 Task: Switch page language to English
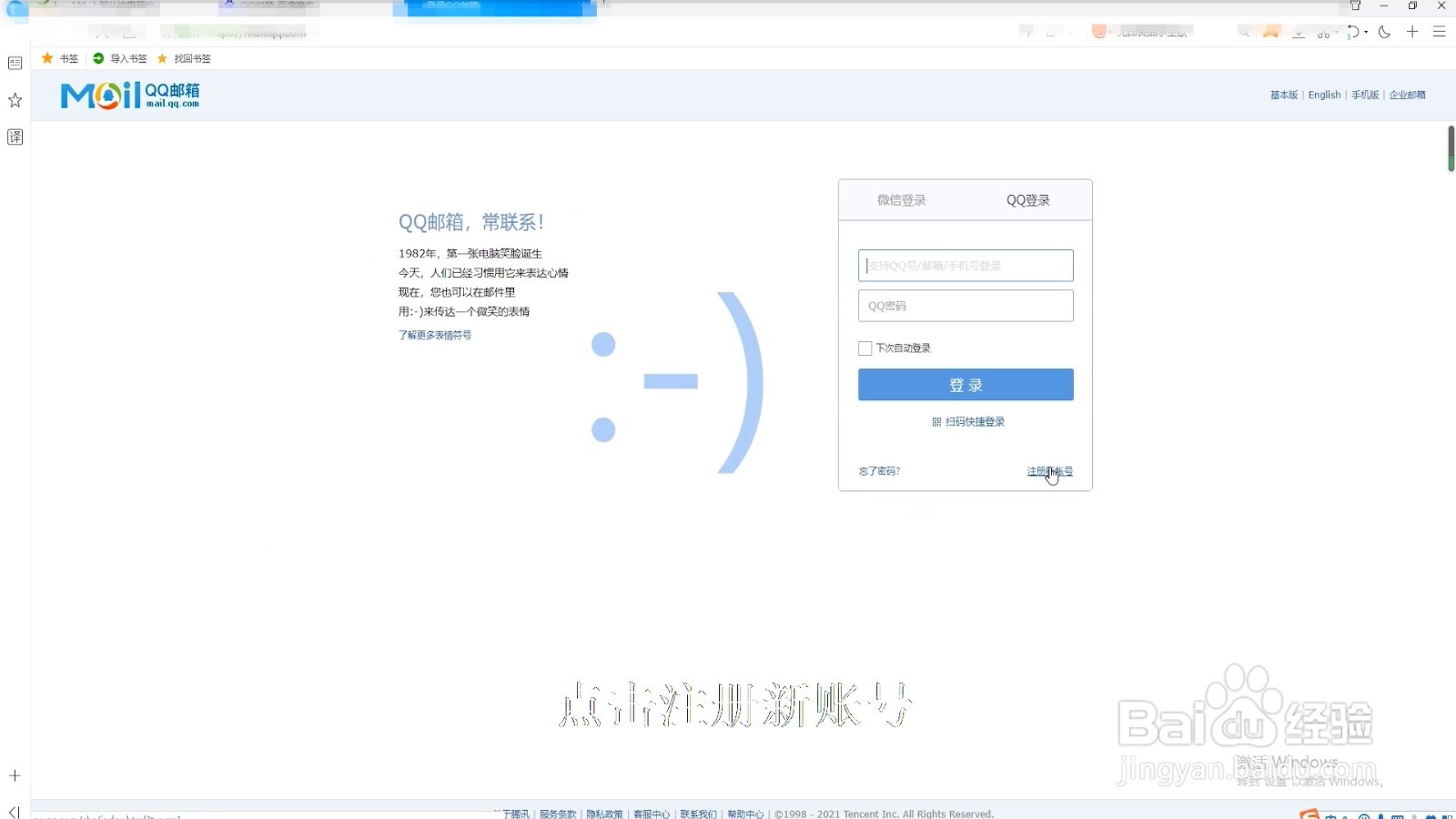(x=1324, y=96)
